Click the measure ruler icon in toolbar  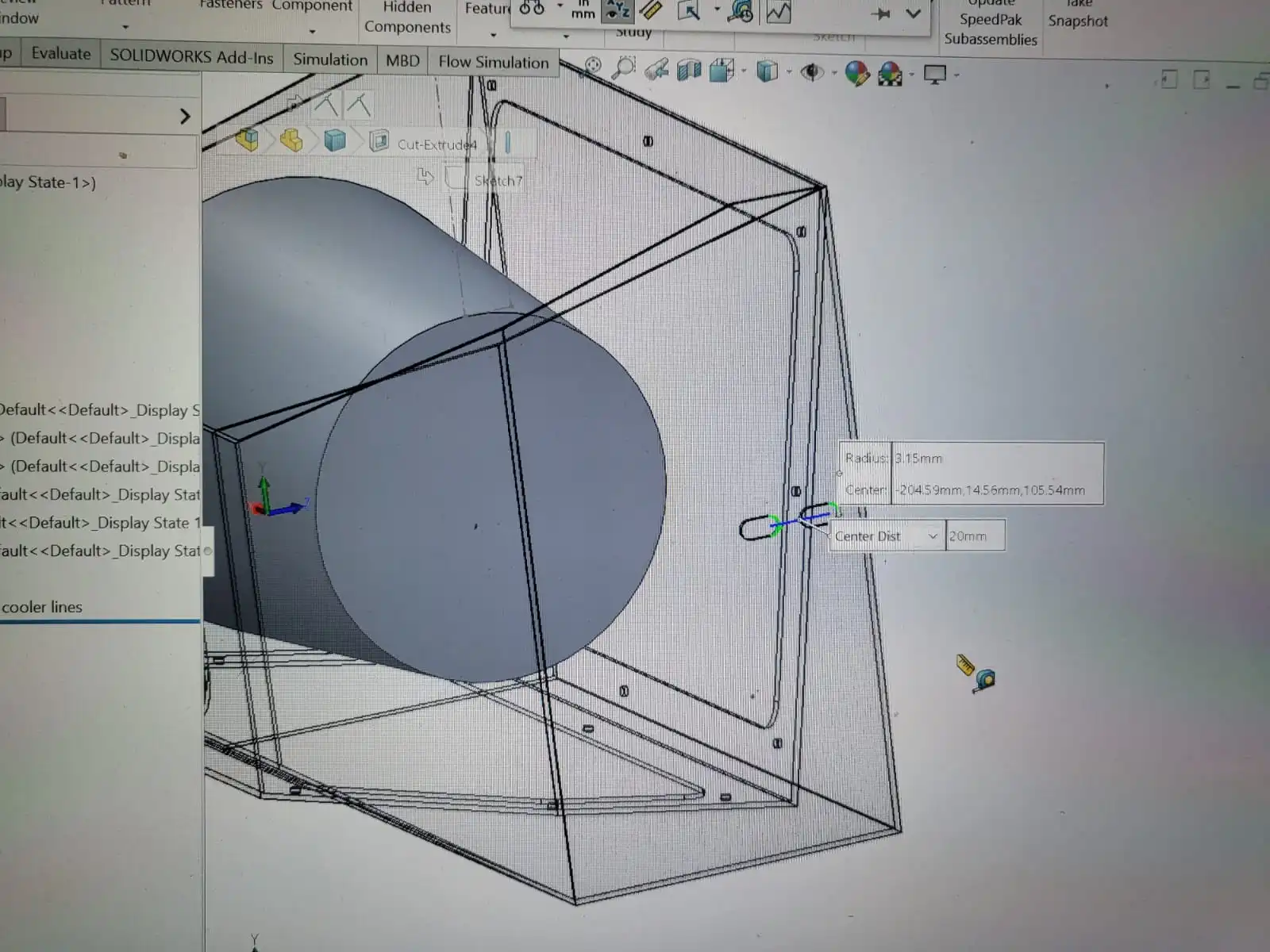coord(651,10)
